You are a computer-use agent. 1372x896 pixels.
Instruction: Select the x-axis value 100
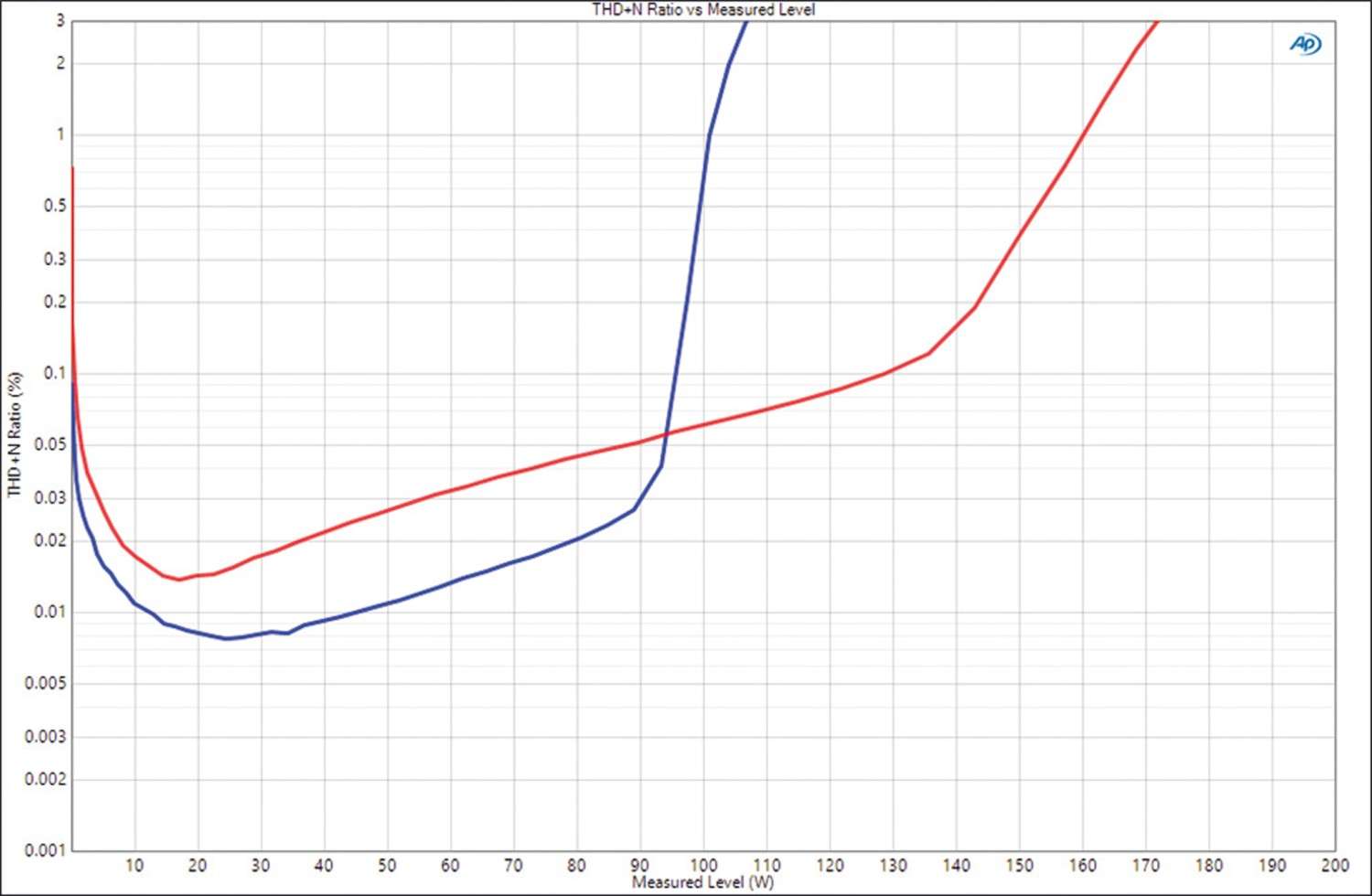pos(702,865)
